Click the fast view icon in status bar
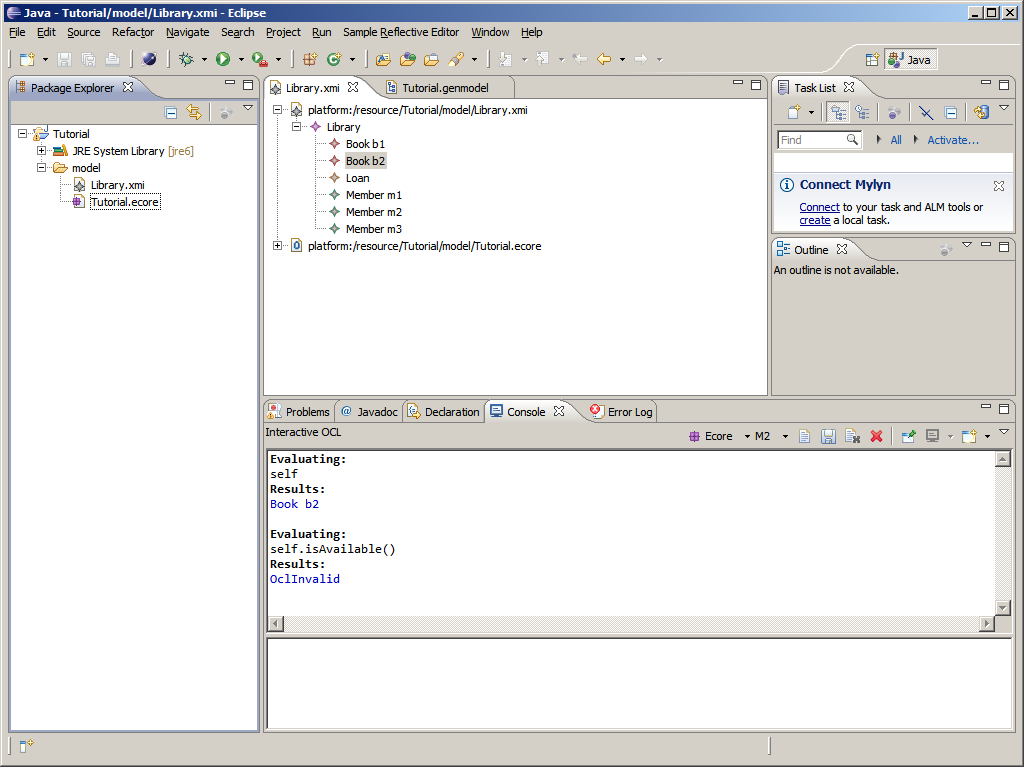Image resolution: width=1024 pixels, height=767 pixels. coord(26,745)
